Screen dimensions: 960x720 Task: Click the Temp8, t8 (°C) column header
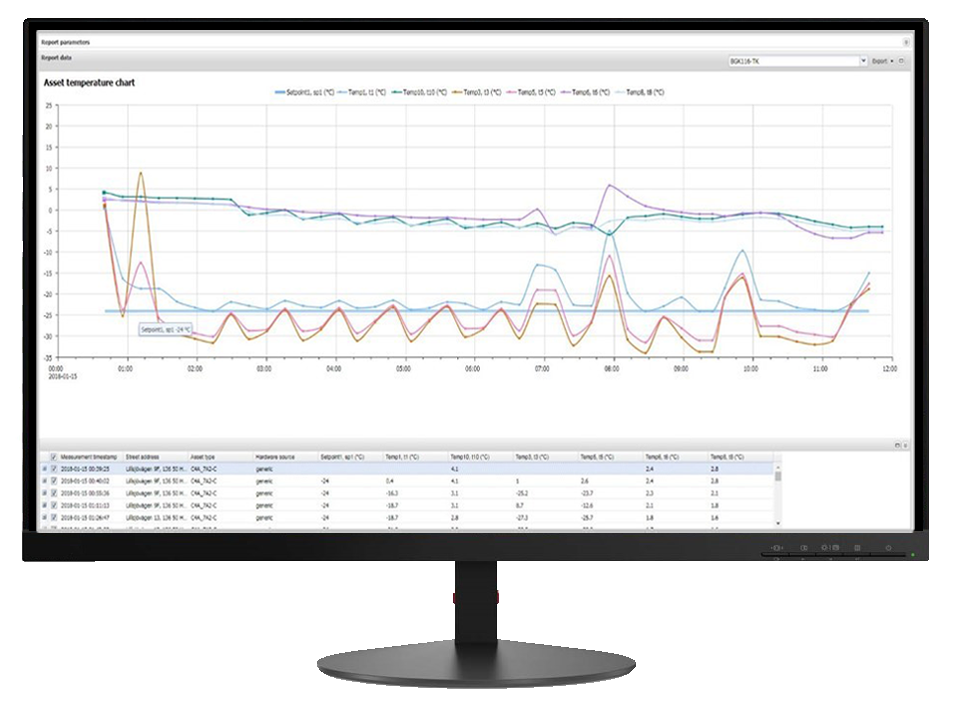pos(740,457)
